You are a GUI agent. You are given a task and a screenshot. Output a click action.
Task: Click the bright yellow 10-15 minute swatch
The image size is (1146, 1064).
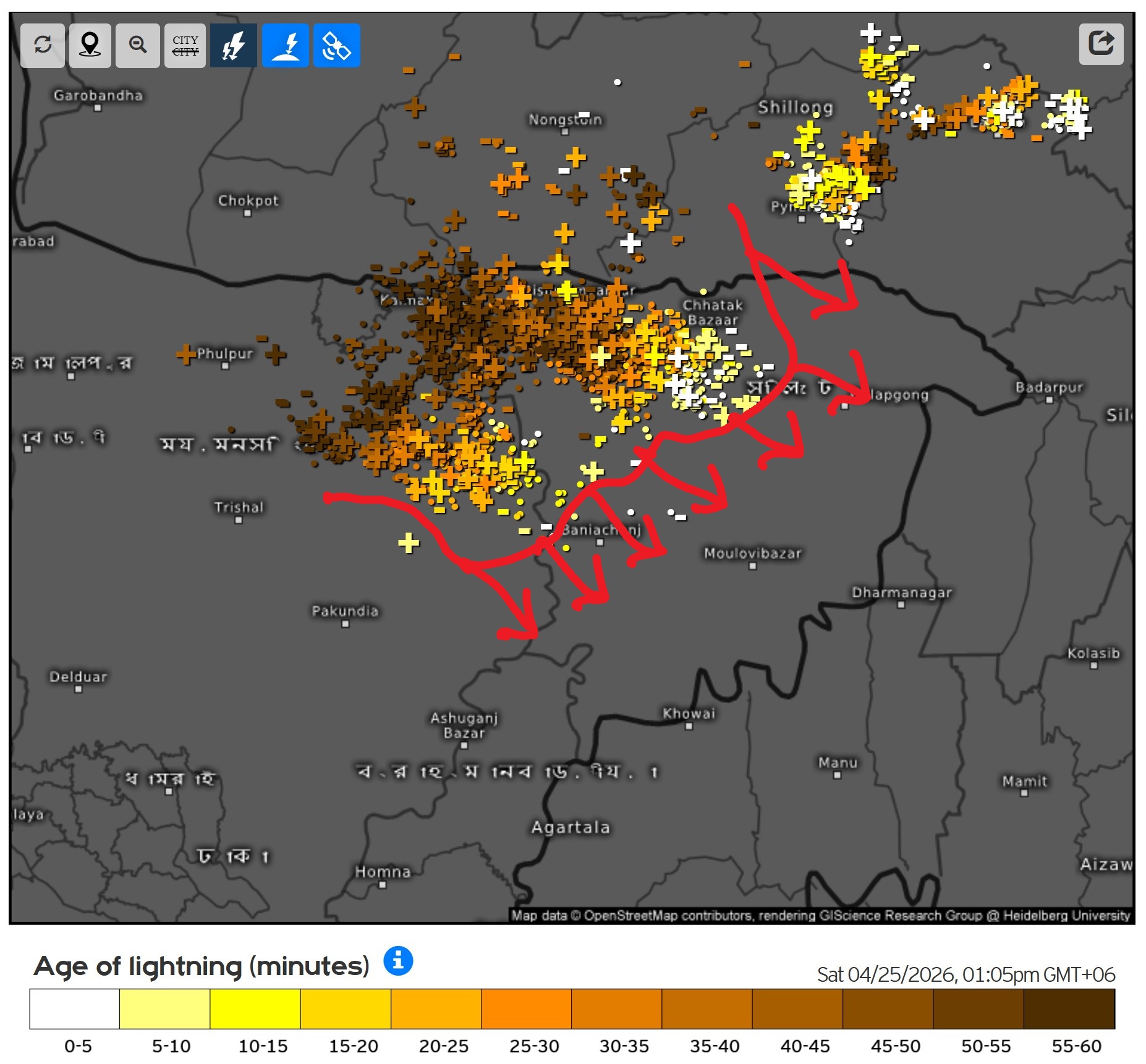tap(255, 1008)
